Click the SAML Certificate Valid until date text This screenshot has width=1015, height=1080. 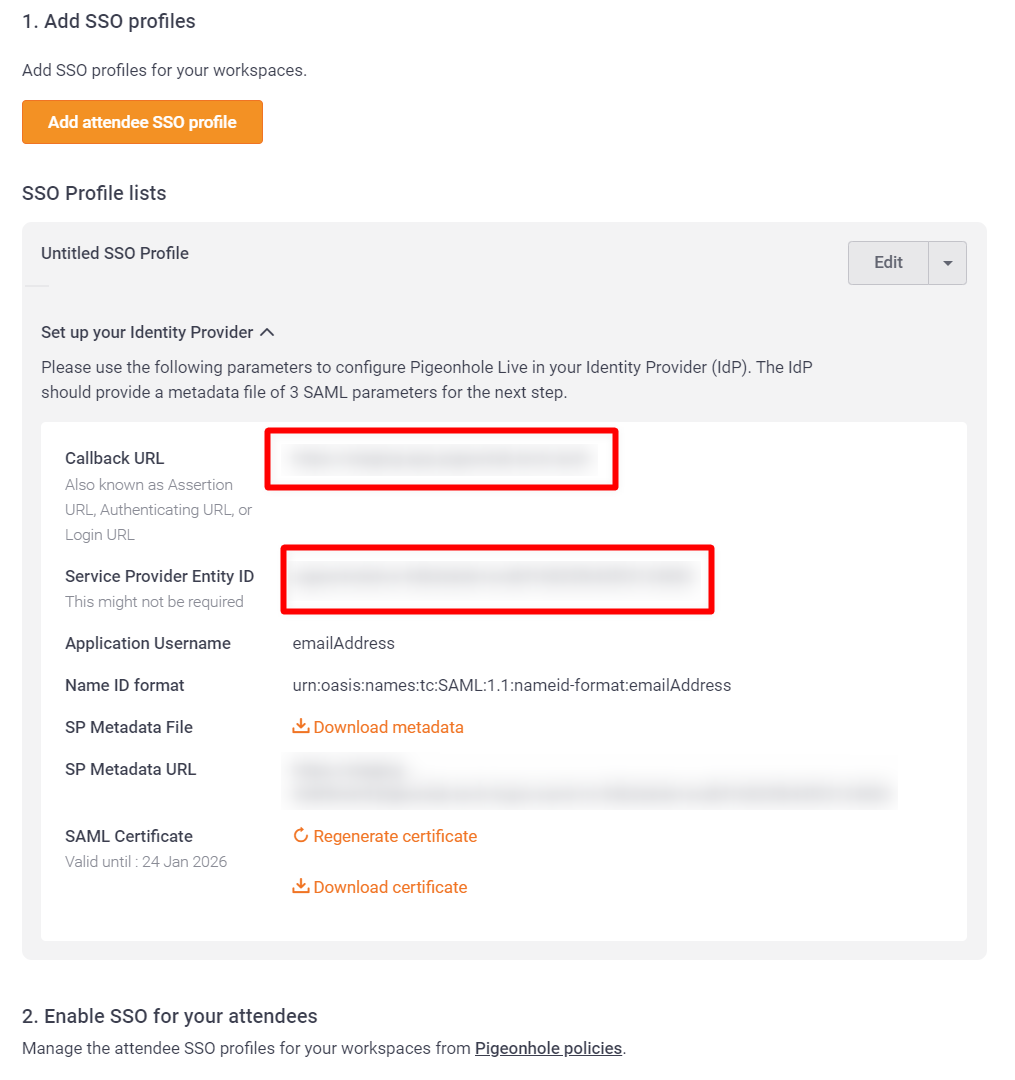tap(146, 861)
